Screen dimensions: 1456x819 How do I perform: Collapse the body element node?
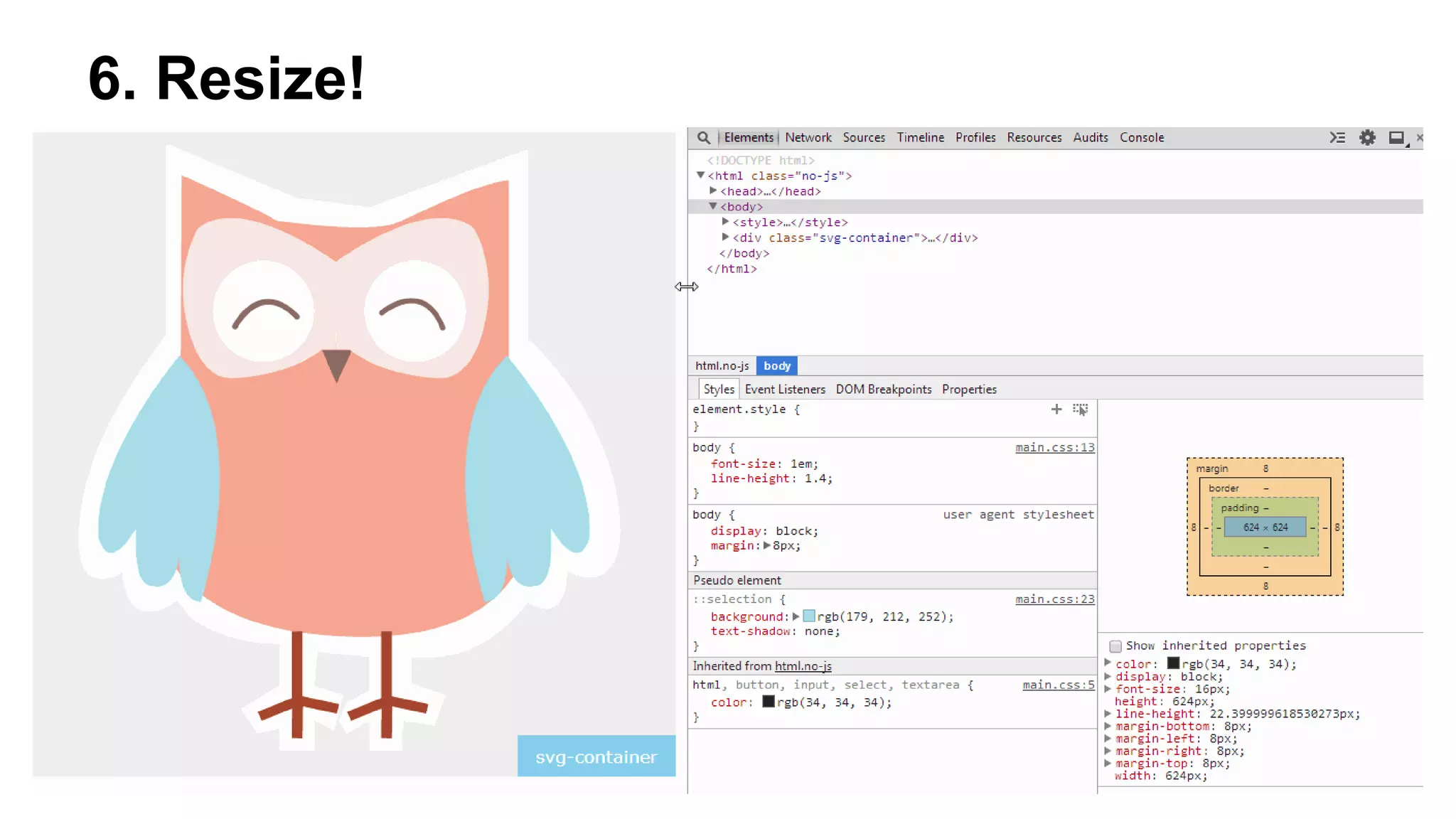[712, 206]
